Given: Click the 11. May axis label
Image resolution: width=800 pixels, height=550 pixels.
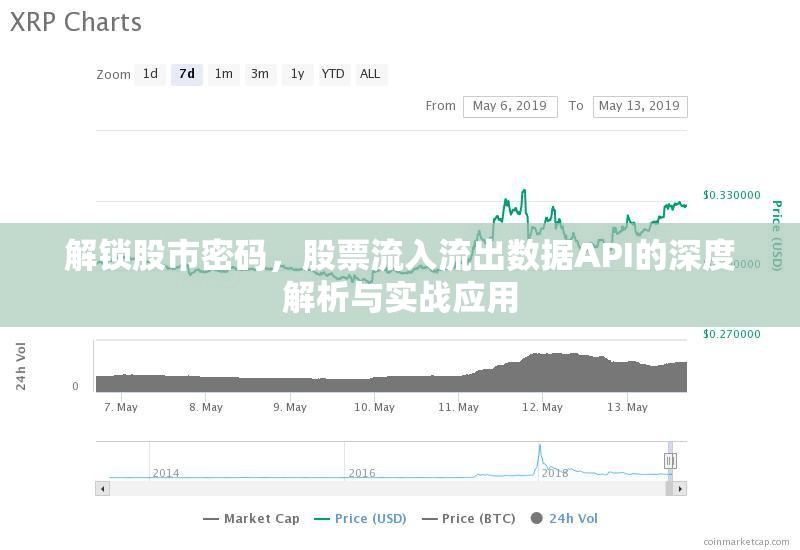Looking at the screenshot, I should (x=458, y=408).
